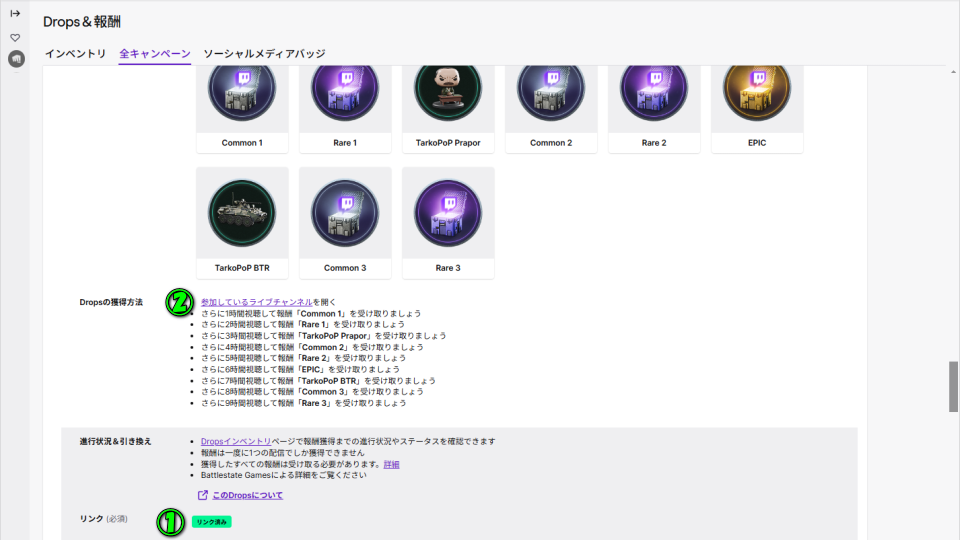Image resolution: width=960 pixels, height=540 pixels.
Task: Click the Rare 3 crate reward icon
Action: [448, 213]
